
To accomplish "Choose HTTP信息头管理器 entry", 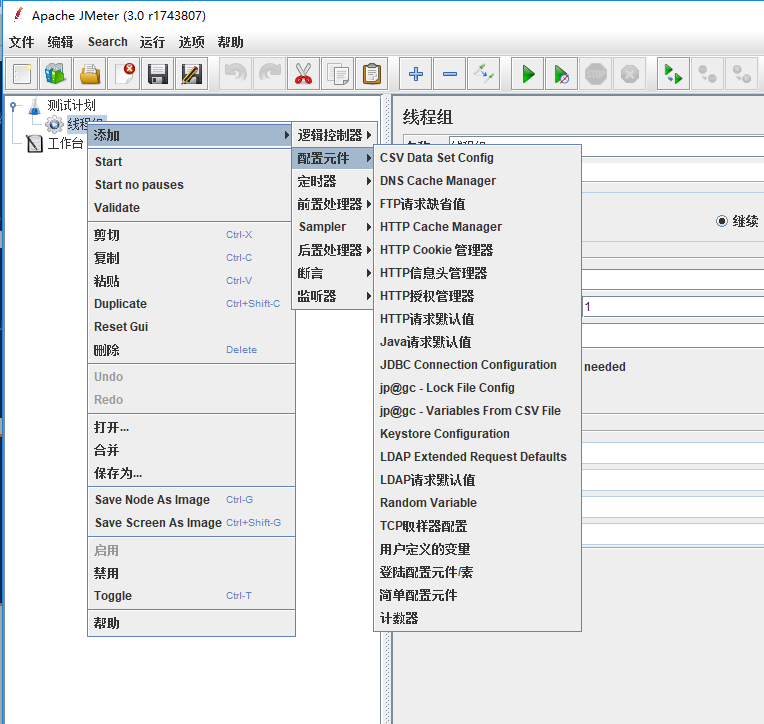I will 478,273.
